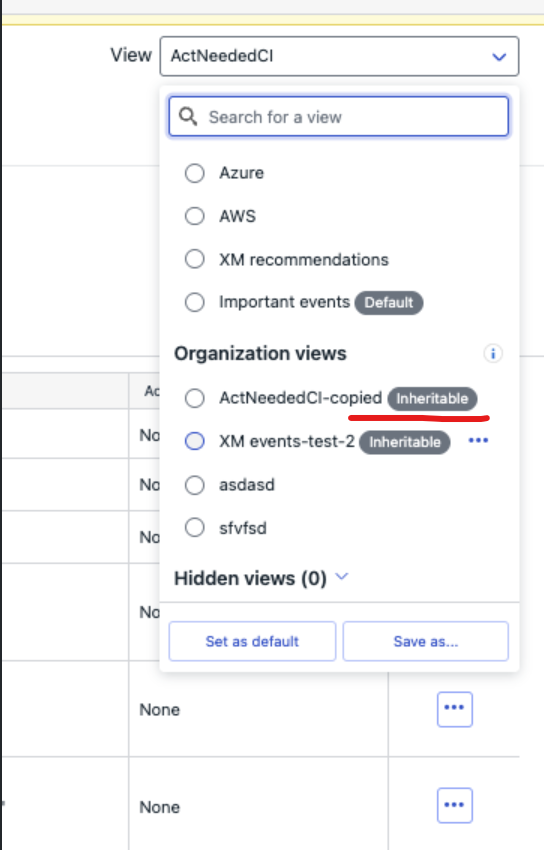
Task: Click the Organization views info icon
Action: tap(493, 354)
